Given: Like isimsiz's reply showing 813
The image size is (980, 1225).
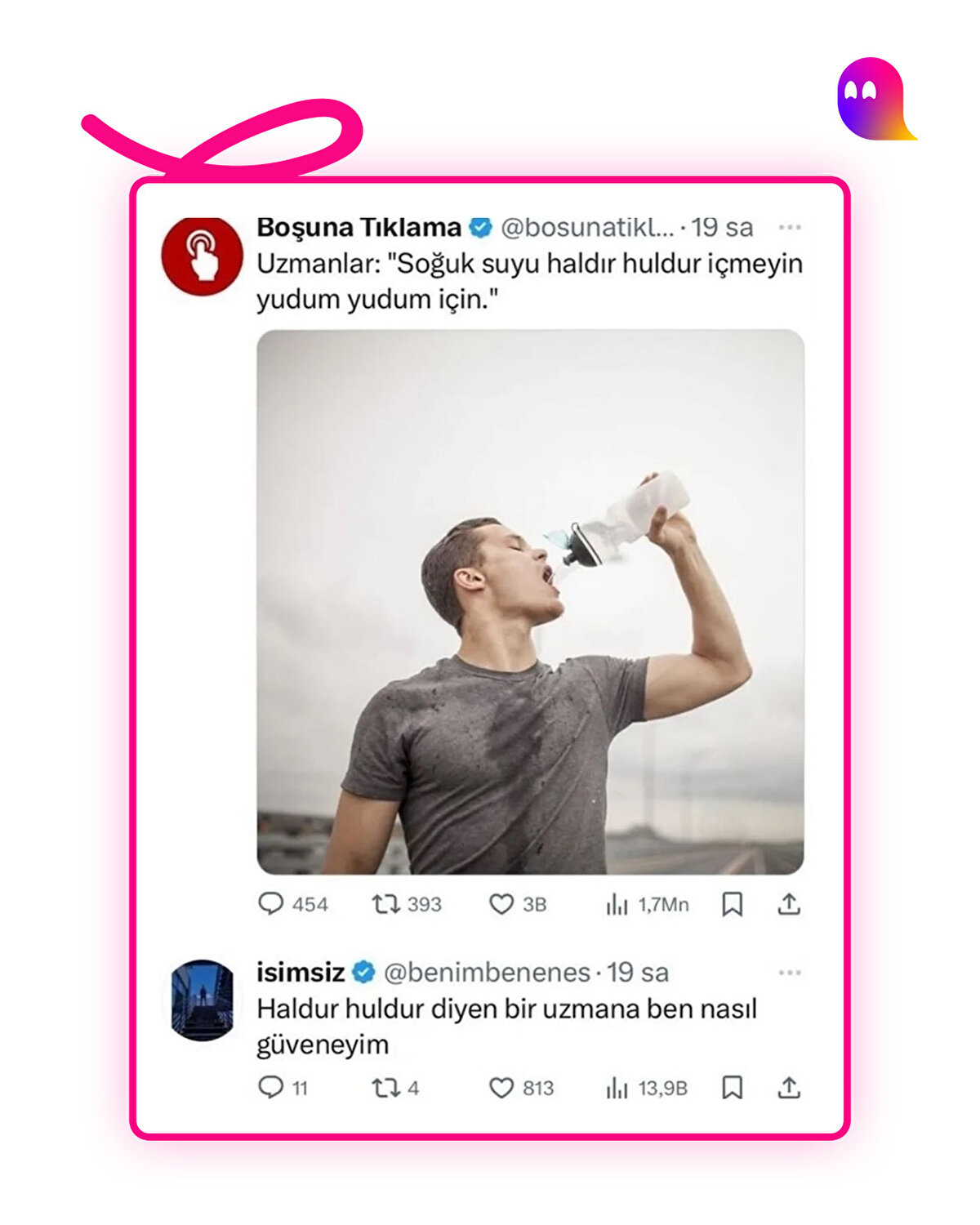Looking at the screenshot, I should pyautogui.click(x=501, y=1088).
